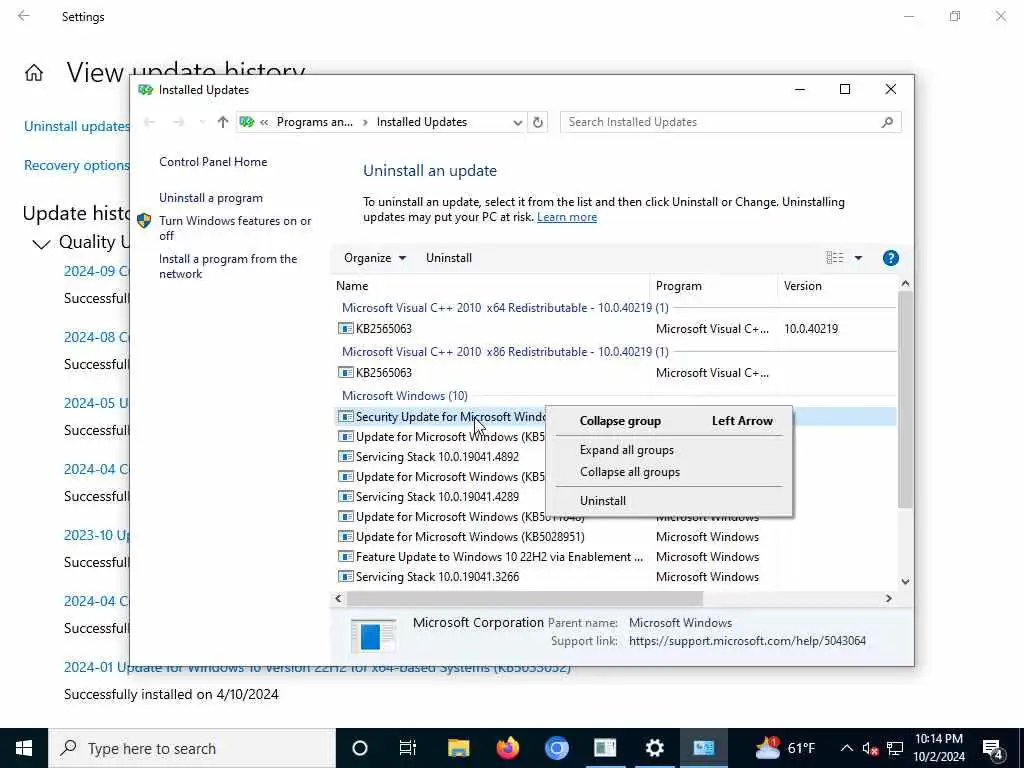Open Control Panel Home link

(x=213, y=162)
